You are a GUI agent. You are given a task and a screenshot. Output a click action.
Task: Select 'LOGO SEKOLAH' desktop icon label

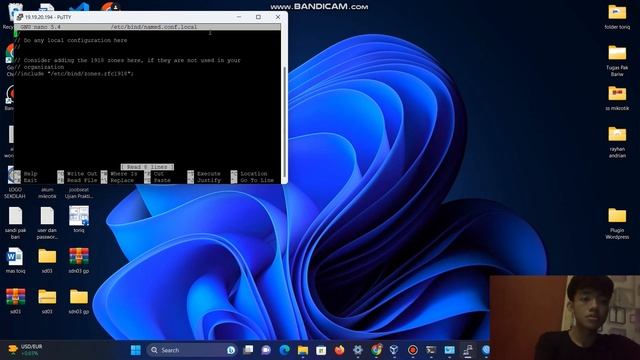point(15,193)
